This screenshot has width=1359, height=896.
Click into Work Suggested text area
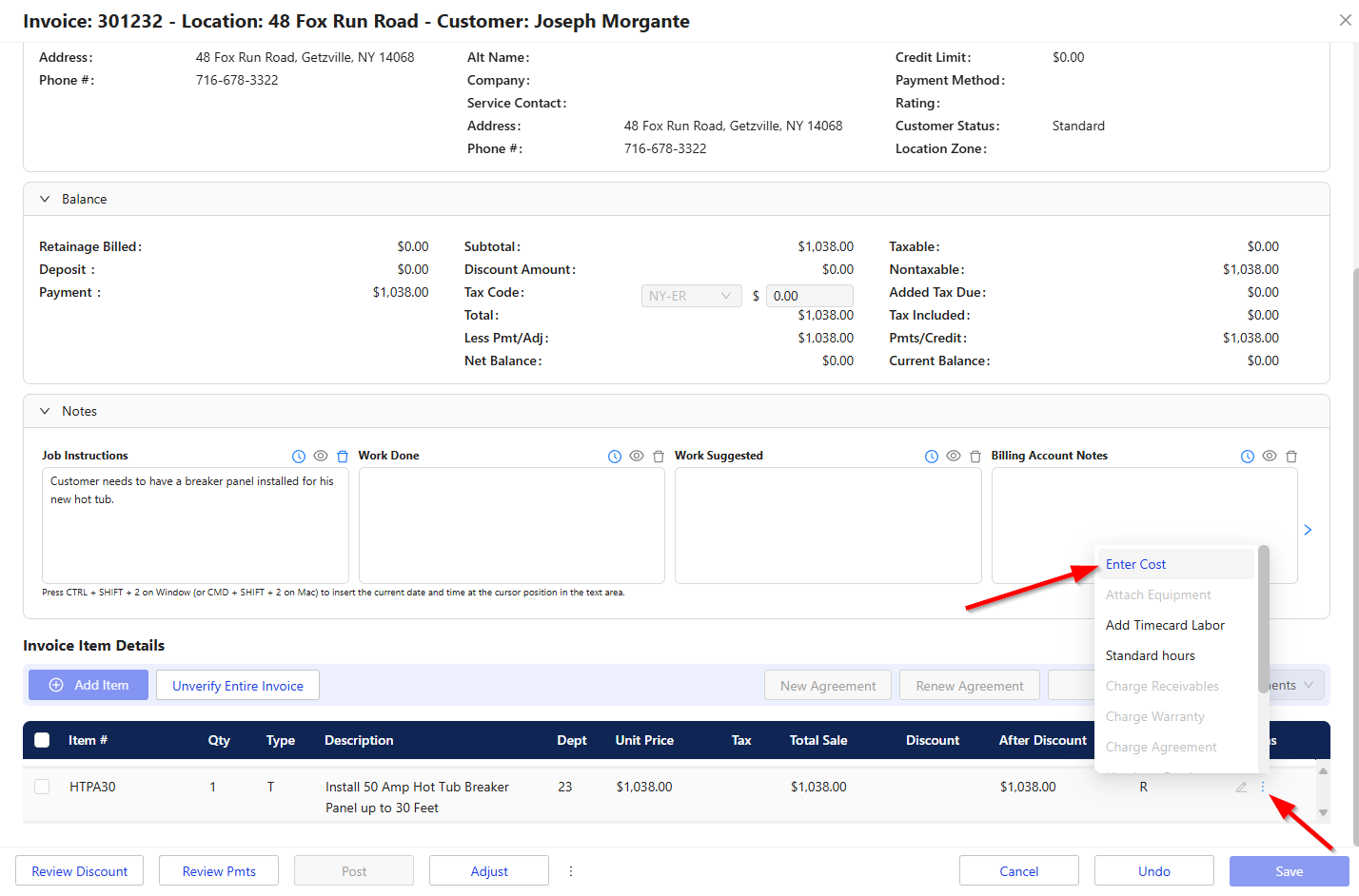point(828,525)
